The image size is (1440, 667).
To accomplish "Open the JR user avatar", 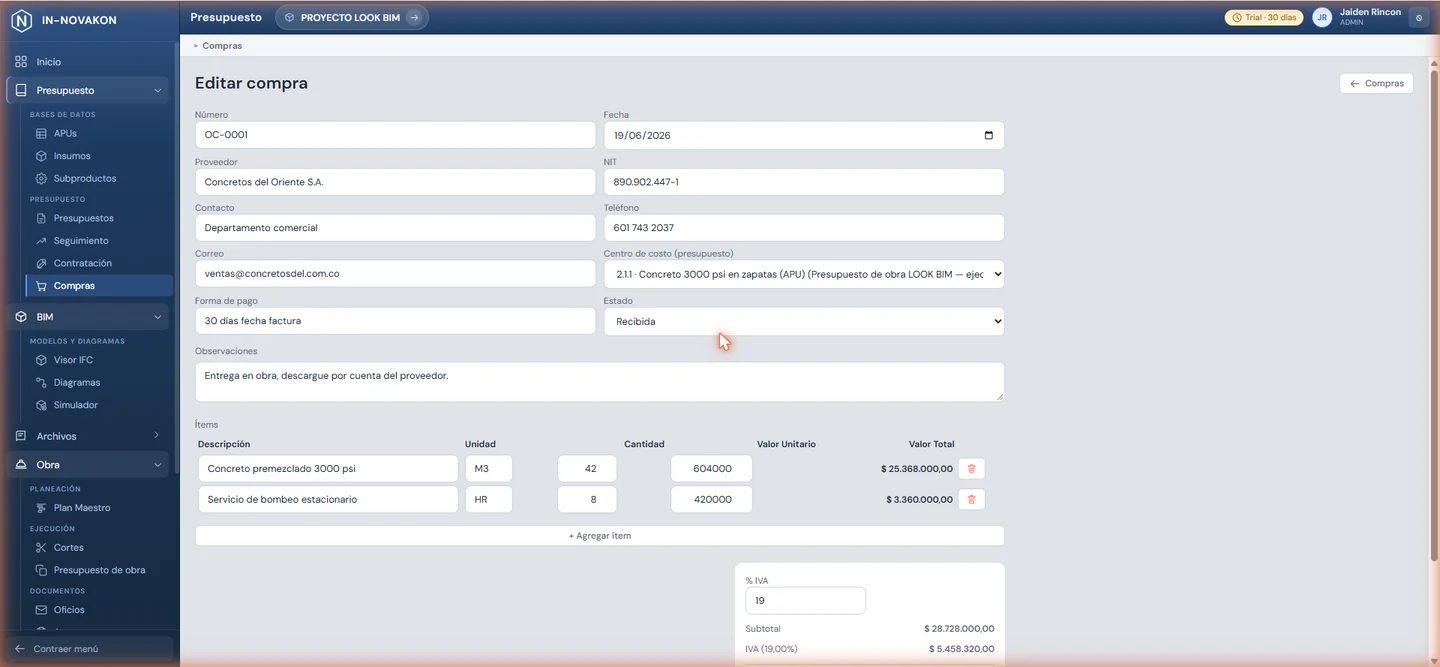I will pos(1322,18).
